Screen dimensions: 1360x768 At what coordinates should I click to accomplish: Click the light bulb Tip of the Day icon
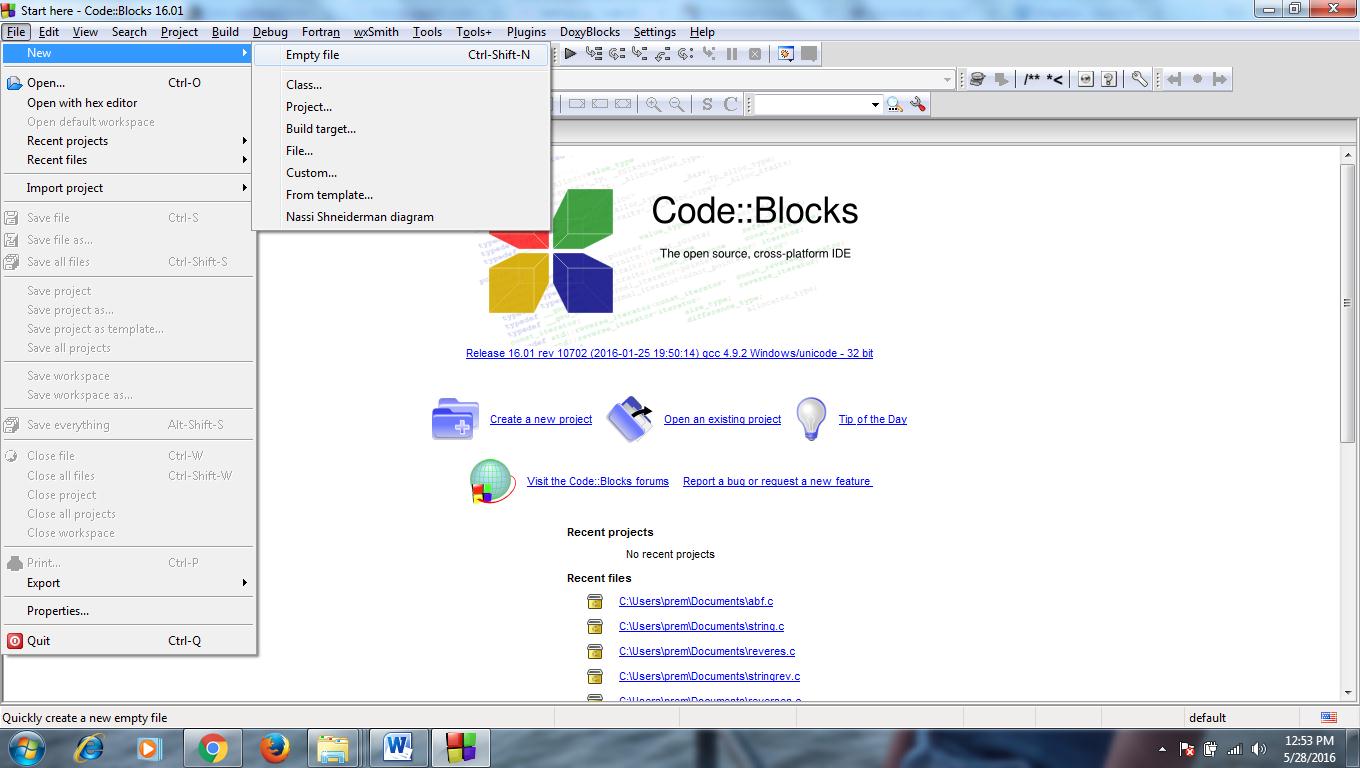coord(811,419)
